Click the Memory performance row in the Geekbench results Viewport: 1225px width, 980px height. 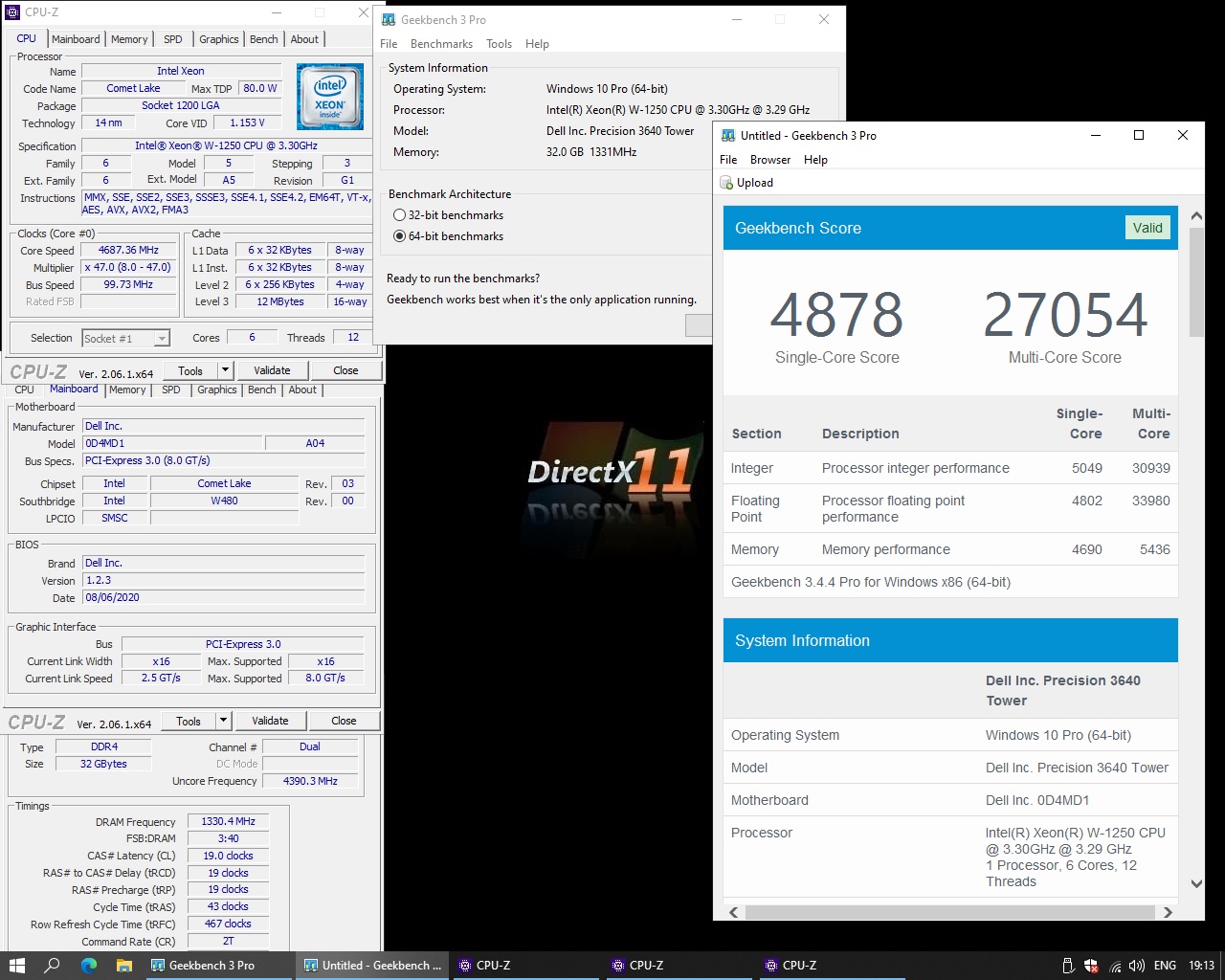[950, 549]
